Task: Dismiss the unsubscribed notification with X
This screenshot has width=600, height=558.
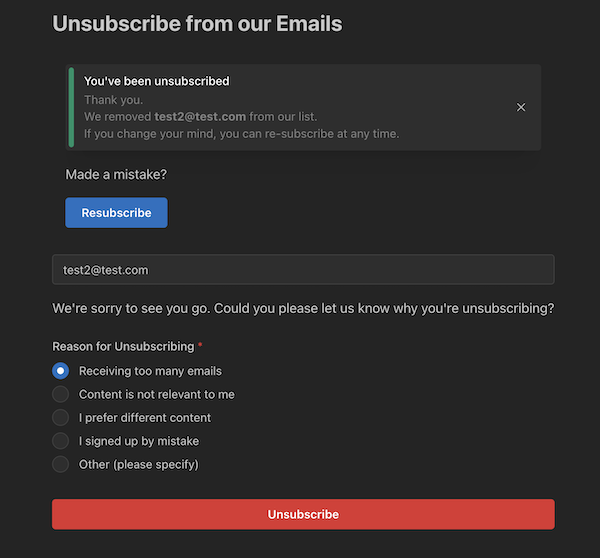Action: 520,107
